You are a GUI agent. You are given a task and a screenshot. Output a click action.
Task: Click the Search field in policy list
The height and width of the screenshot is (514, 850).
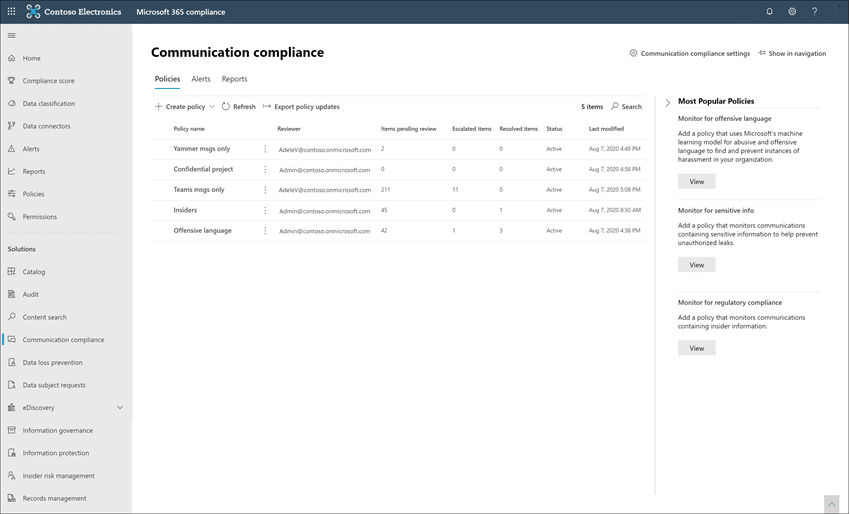pyautogui.click(x=626, y=107)
